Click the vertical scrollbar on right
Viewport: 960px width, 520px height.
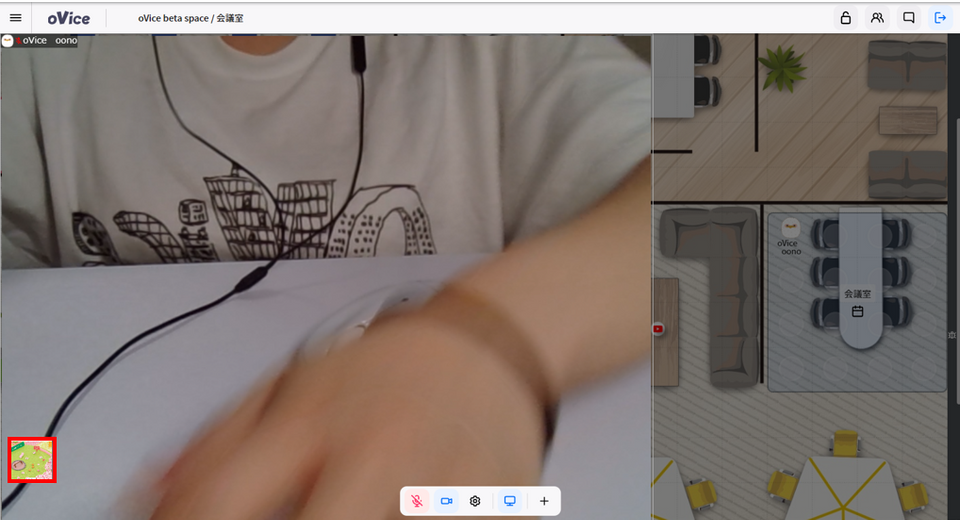(x=956, y=261)
